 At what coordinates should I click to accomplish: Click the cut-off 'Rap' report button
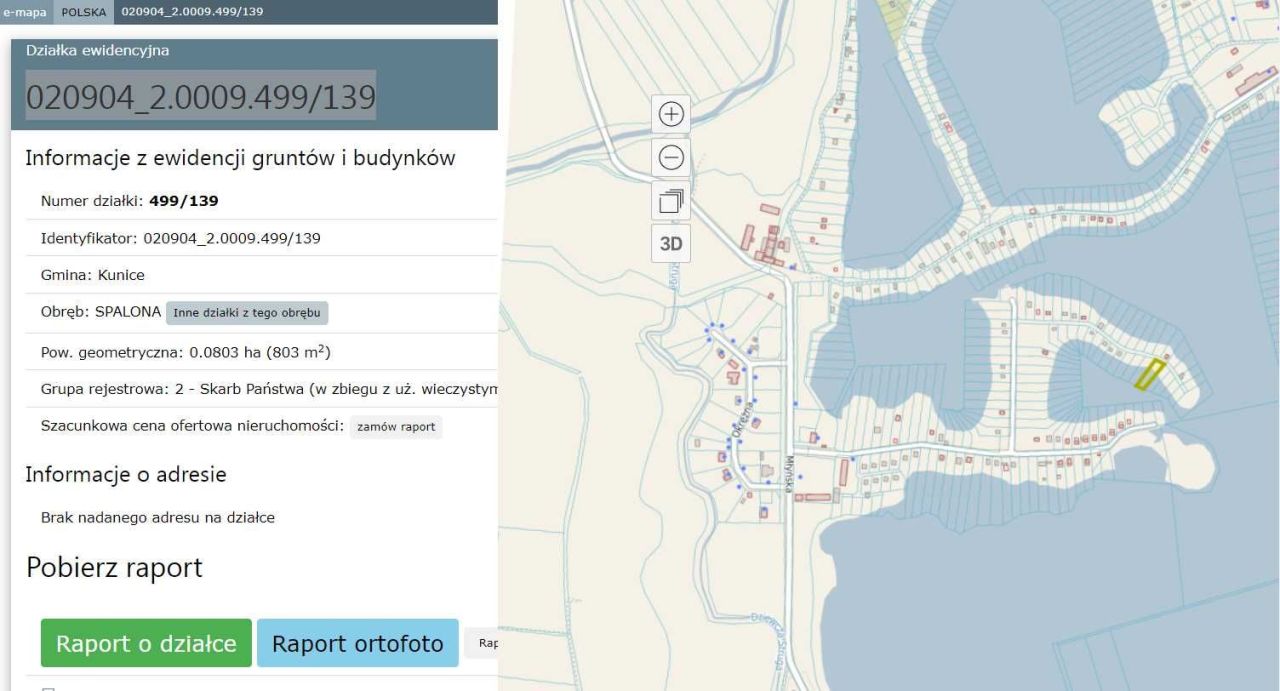(x=486, y=643)
